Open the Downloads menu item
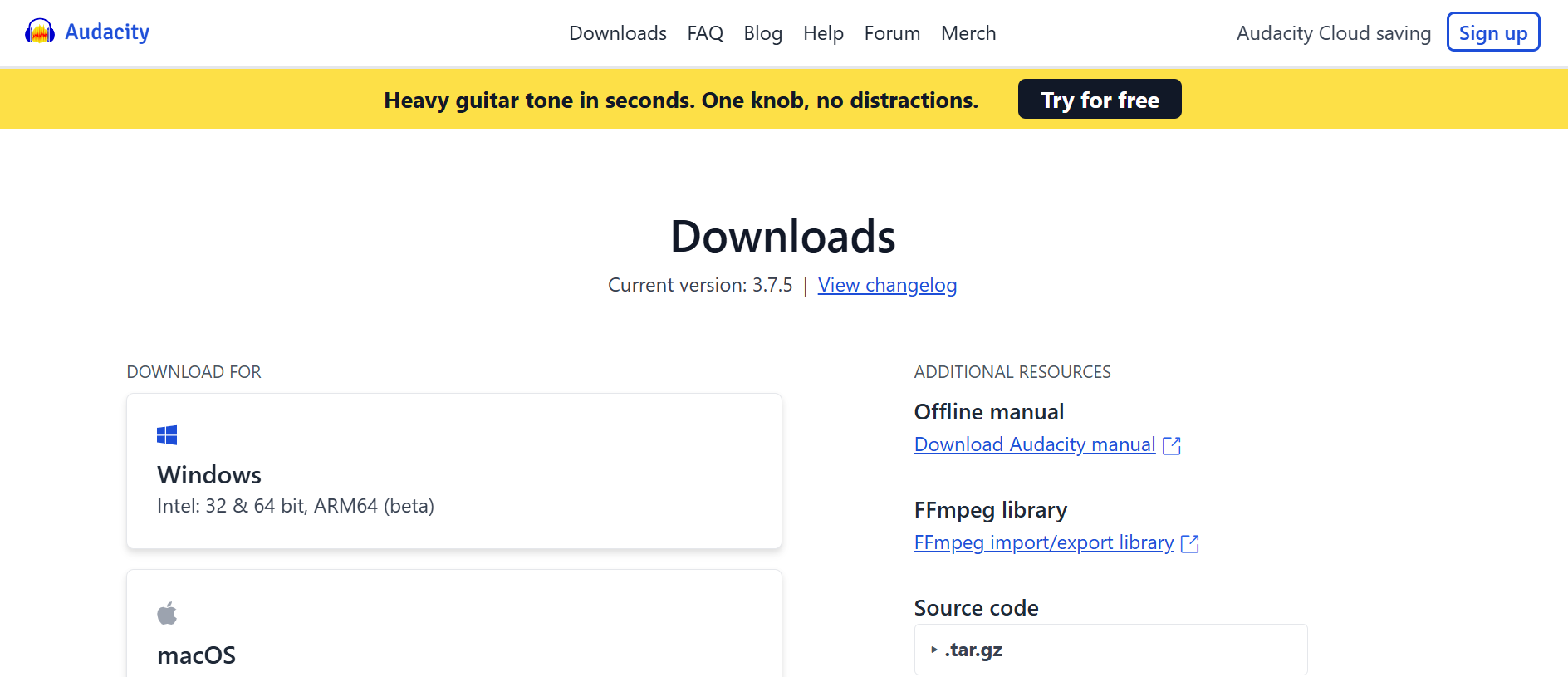The height and width of the screenshot is (677, 1568). pos(617,33)
